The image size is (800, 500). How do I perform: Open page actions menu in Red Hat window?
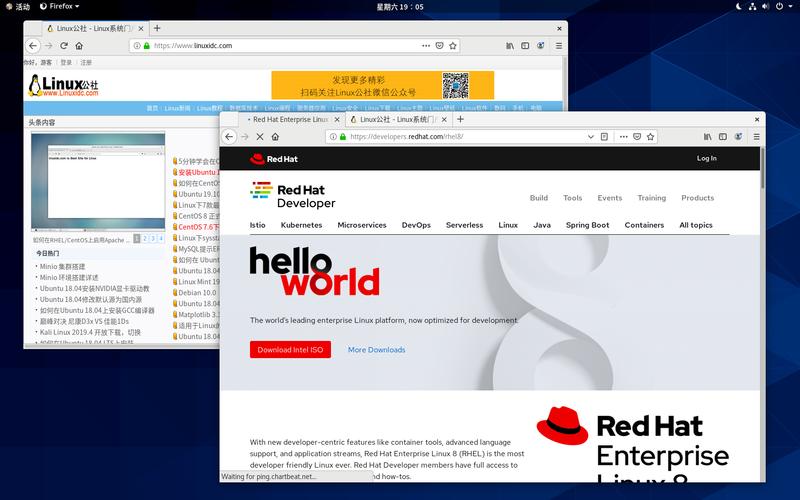623,136
